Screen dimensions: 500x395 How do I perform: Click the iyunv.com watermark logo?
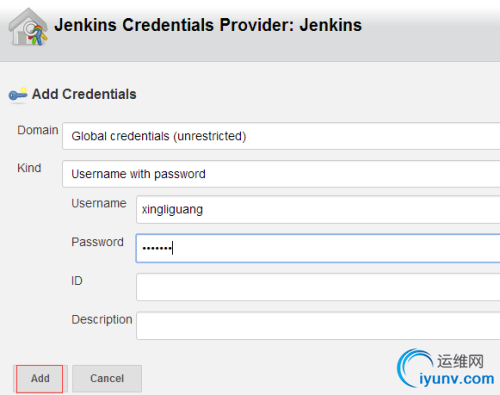[x=446, y=369]
